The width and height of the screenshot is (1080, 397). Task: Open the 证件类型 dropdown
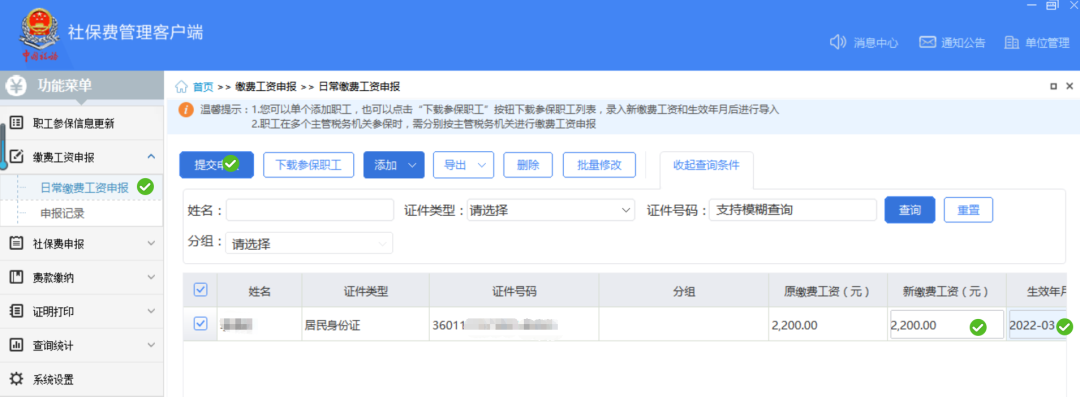click(x=550, y=210)
